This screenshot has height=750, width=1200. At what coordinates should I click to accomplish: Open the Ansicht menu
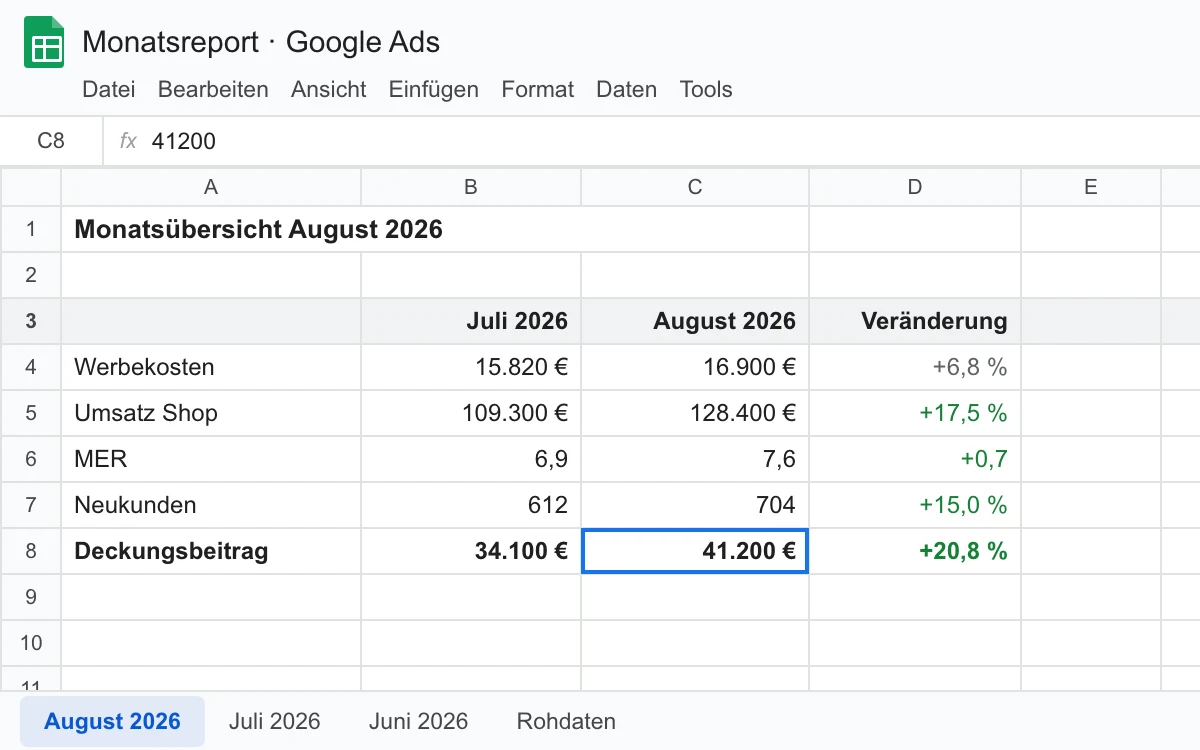pyautogui.click(x=329, y=89)
